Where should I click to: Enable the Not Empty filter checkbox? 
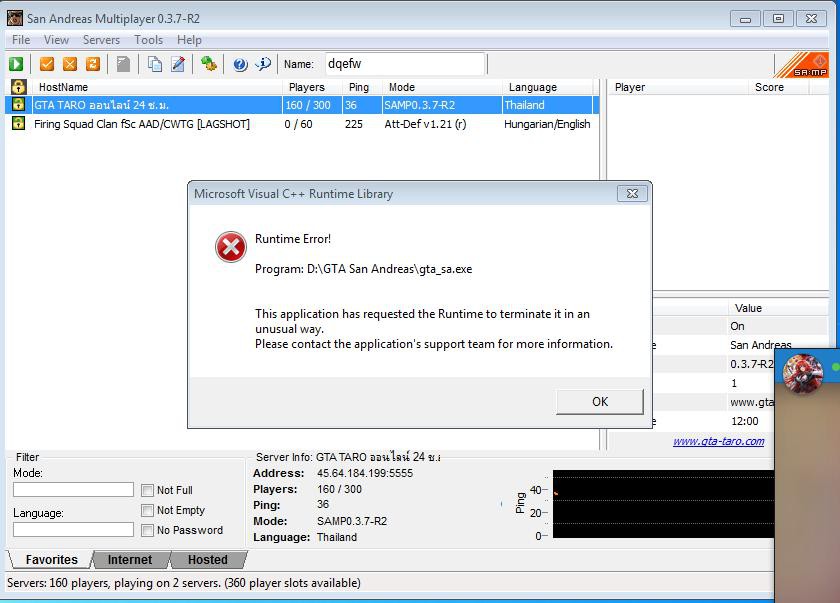tap(147, 510)
